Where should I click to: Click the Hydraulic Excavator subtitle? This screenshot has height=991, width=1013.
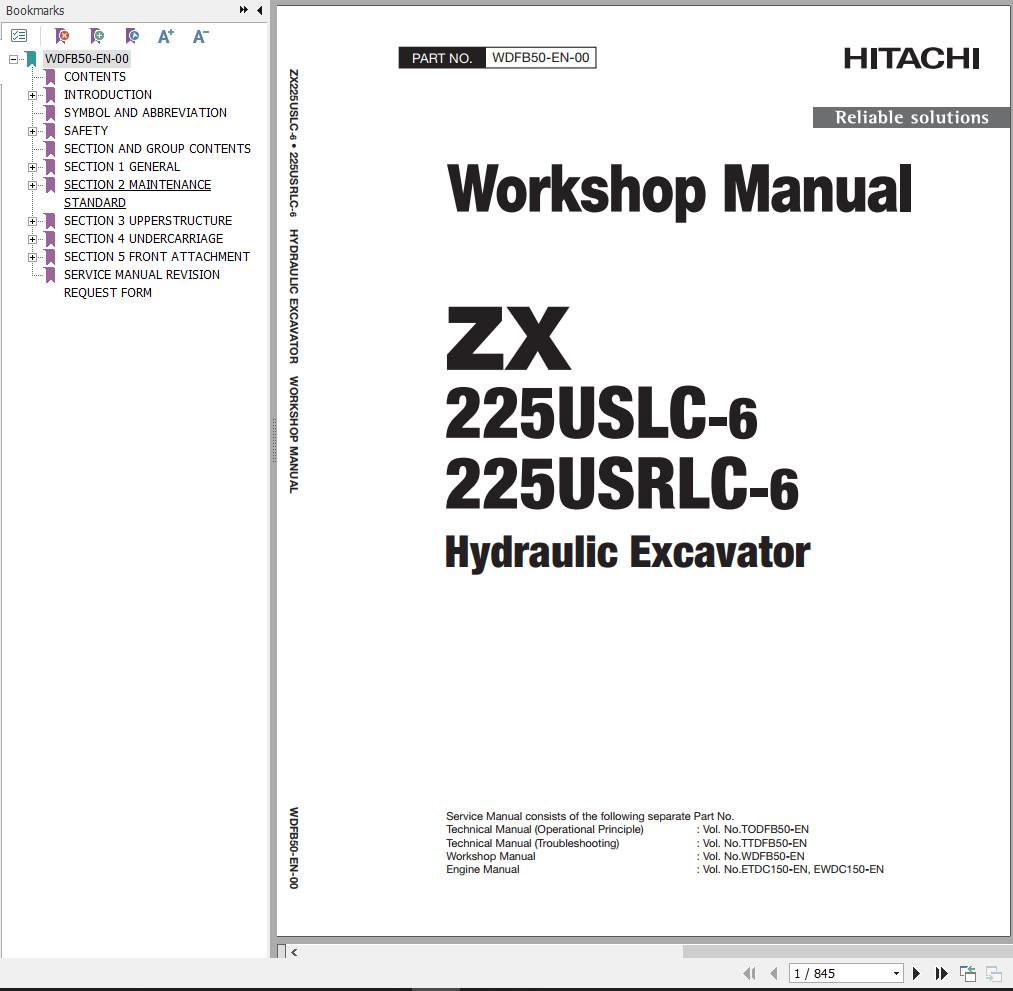pos(627,553)
